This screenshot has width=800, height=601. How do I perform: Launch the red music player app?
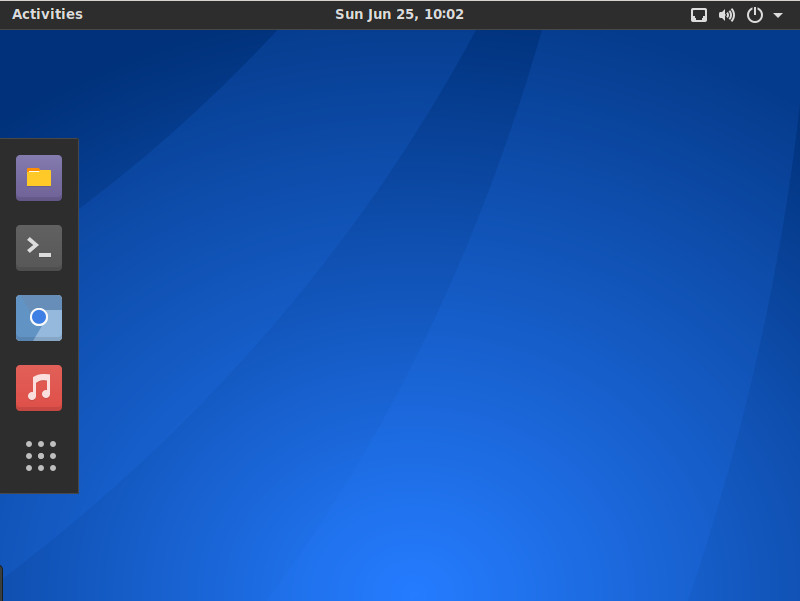point(39,388)
